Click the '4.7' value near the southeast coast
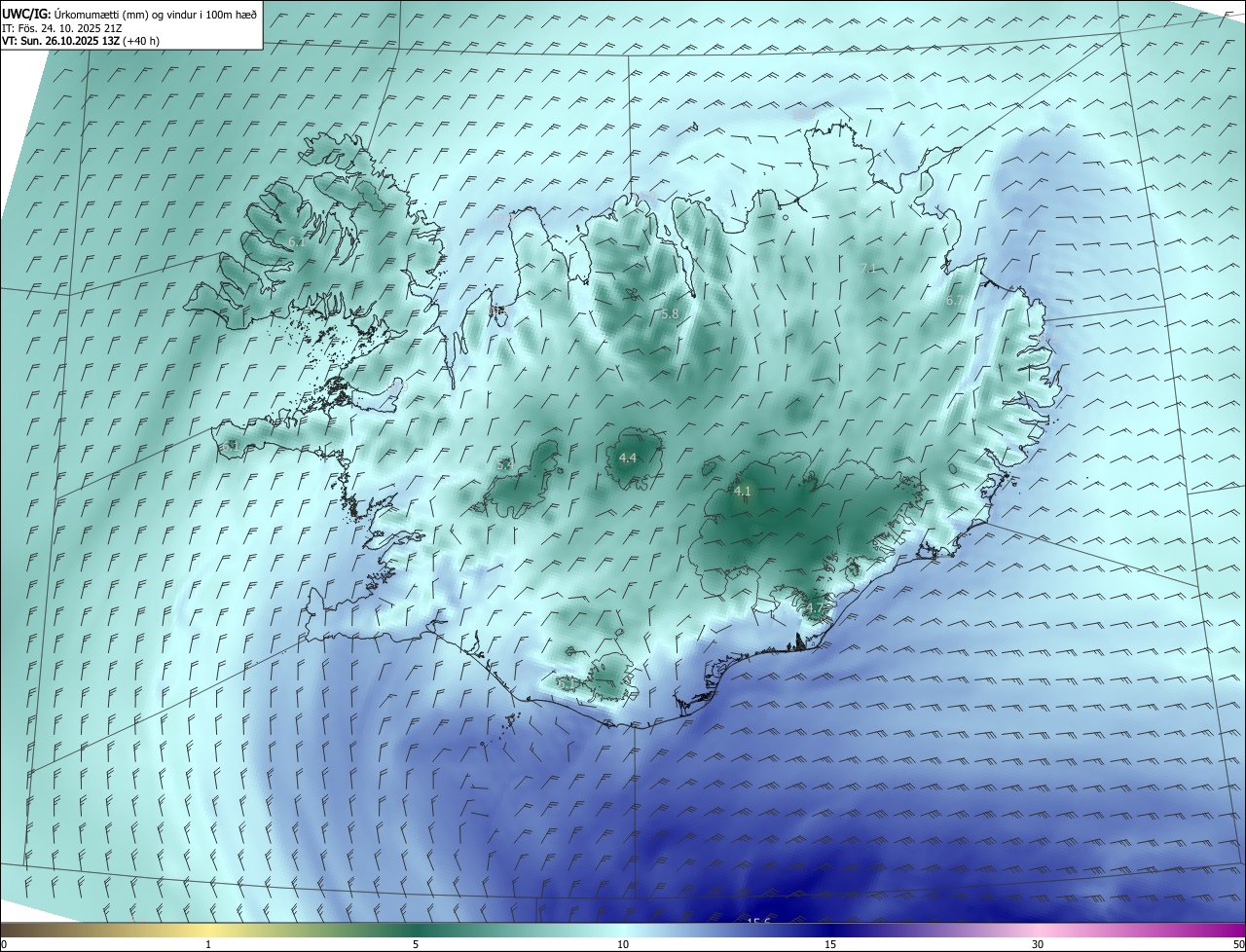1246x952 pixels. [x=814, y=609]
